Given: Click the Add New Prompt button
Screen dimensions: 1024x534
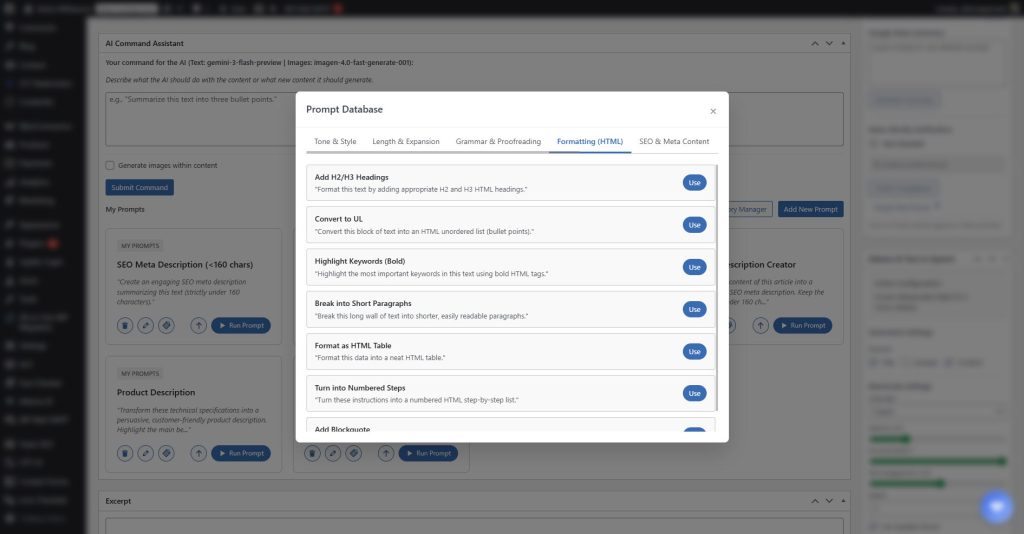Looking at the screenshot, I should (x=811, y=209).
